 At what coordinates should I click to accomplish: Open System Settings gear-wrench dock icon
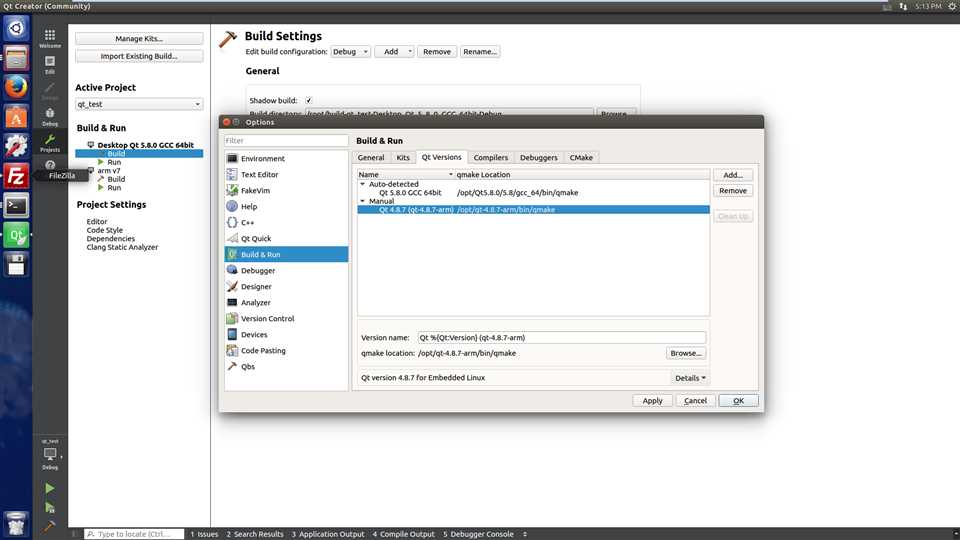click(16, 146)
